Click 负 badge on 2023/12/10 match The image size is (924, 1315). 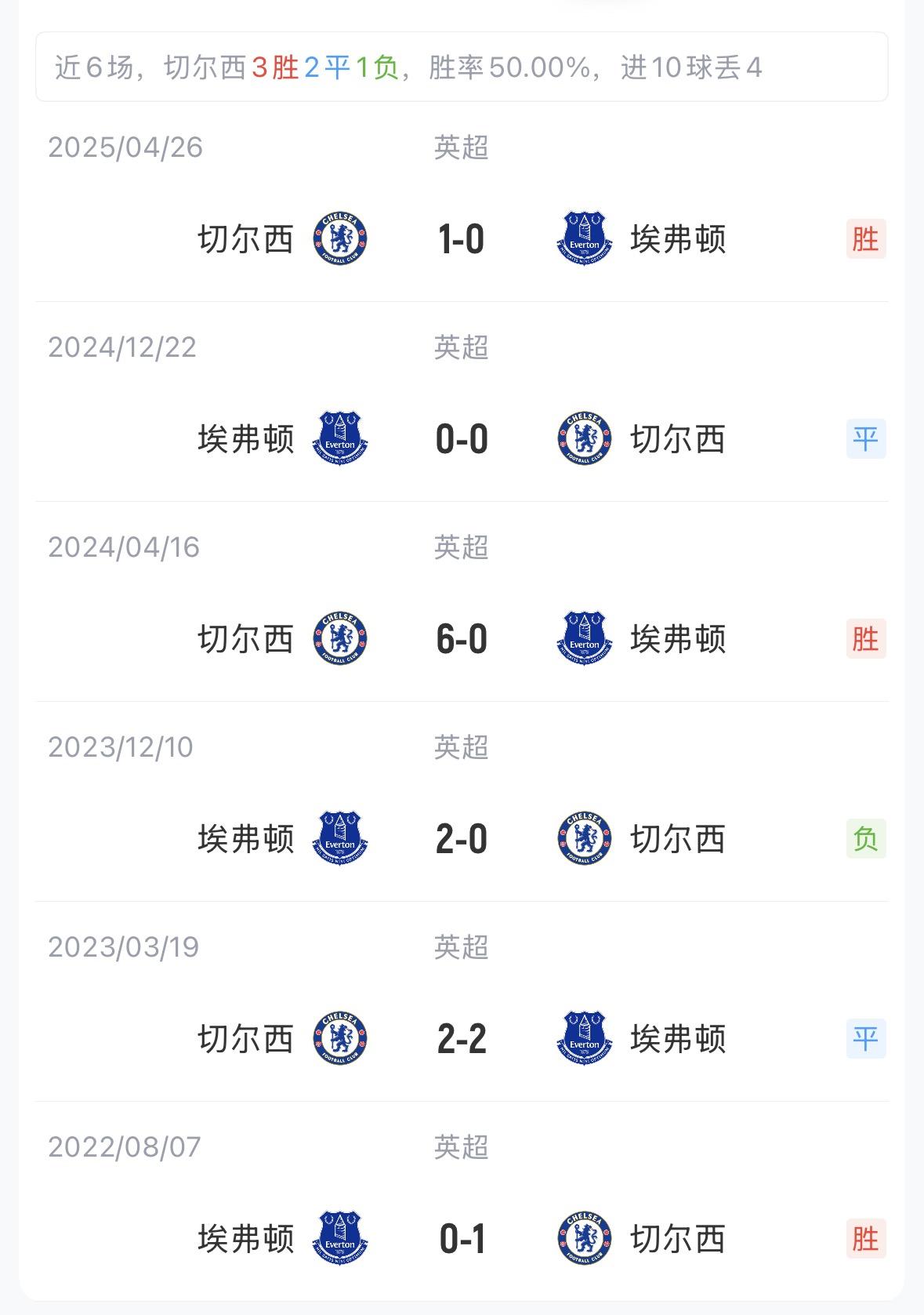pos(866,838)
